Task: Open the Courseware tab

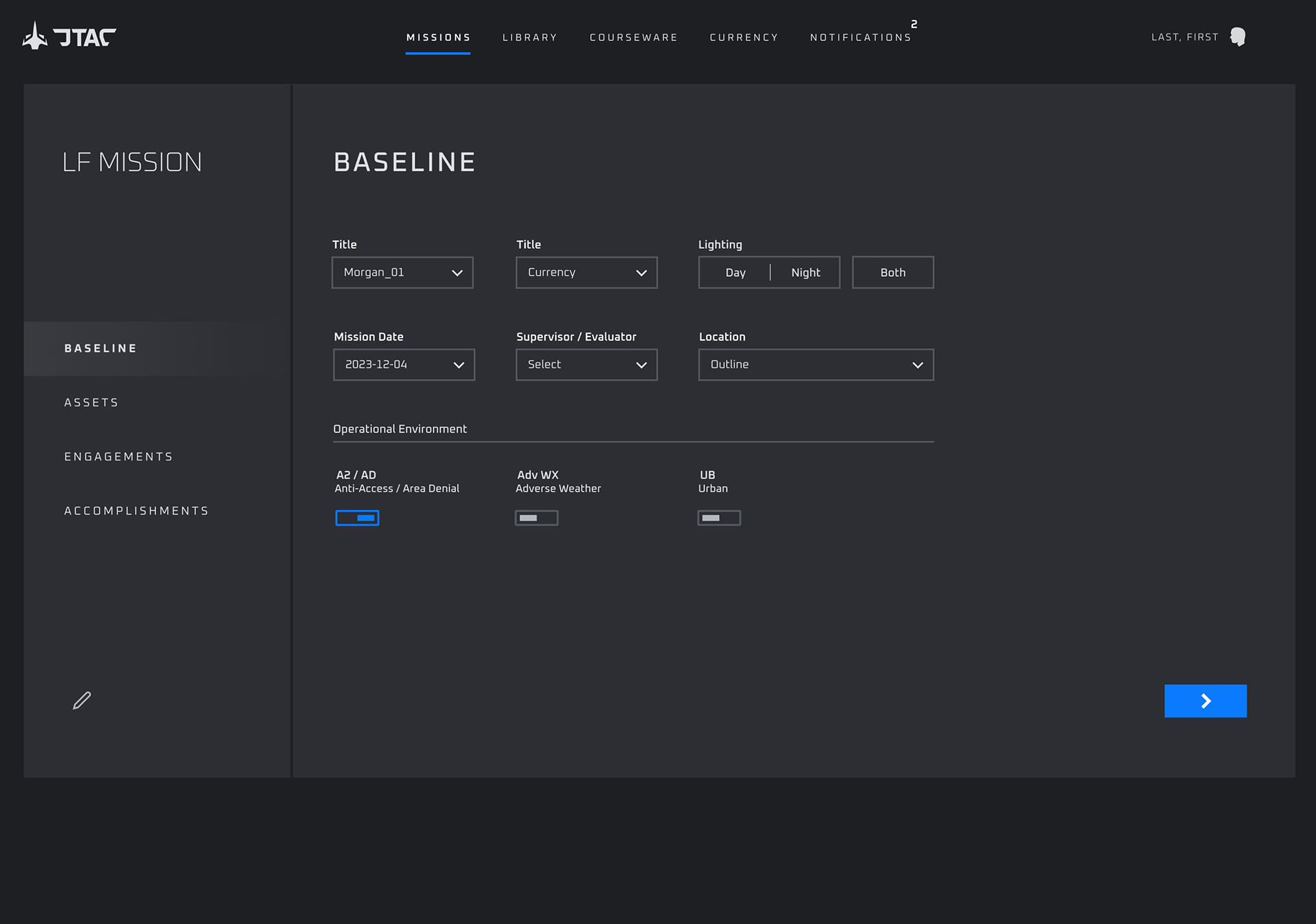Action: click(x=633, y=37)
